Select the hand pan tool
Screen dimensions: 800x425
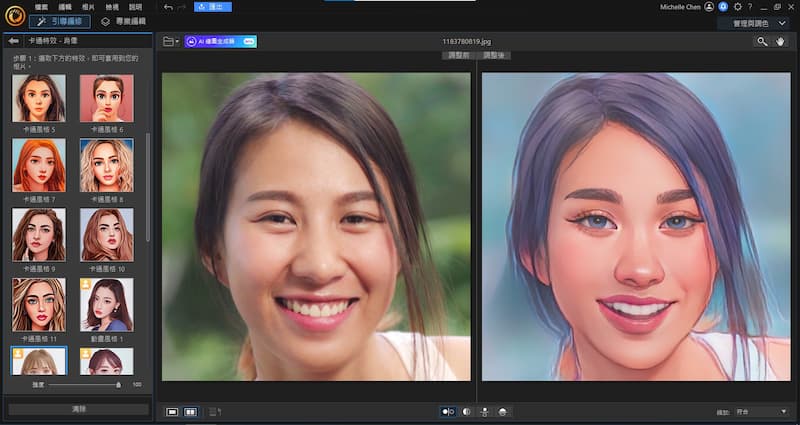pyautogui.click(x=781, y=42)
